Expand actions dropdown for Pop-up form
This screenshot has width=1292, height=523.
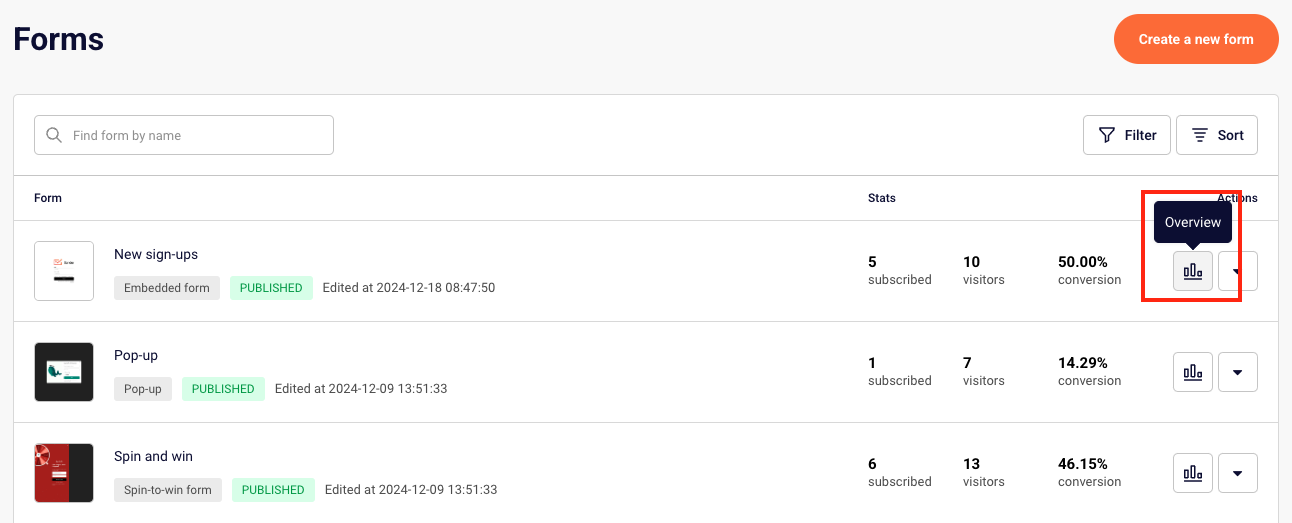1237,372
